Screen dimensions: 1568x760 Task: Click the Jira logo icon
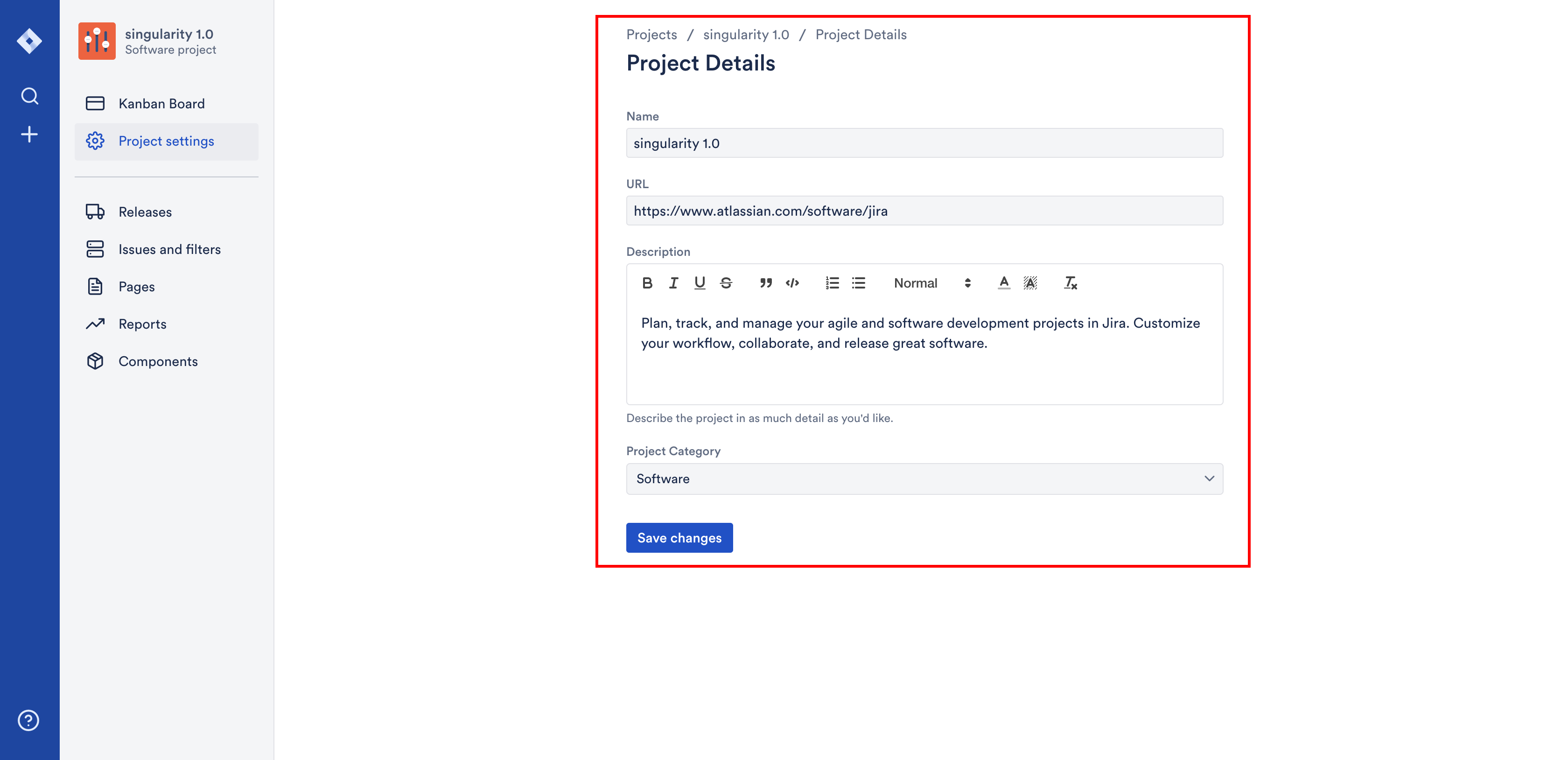point(29,41)
